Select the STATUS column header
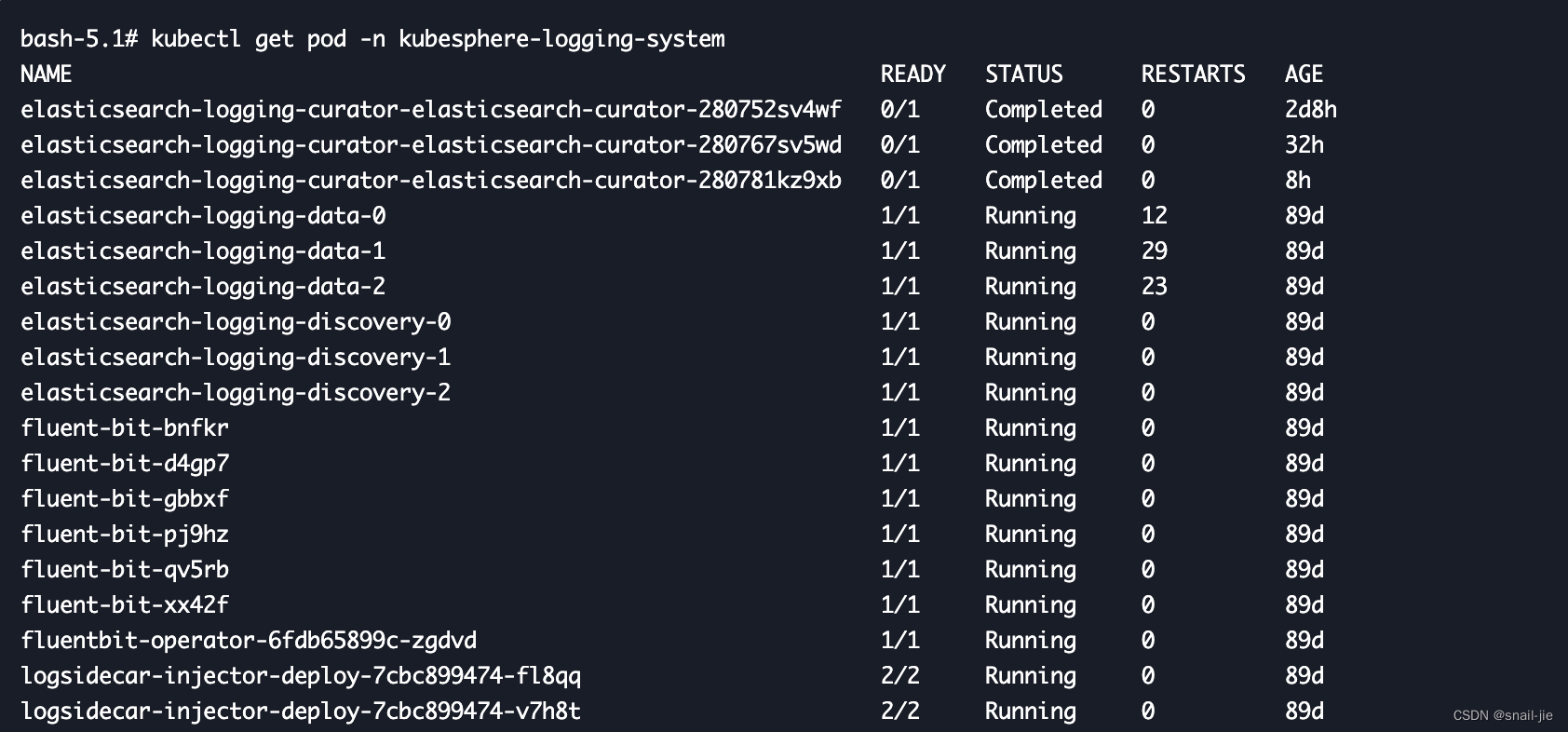The image size is (1568, 732). (x=1024, y=75)
